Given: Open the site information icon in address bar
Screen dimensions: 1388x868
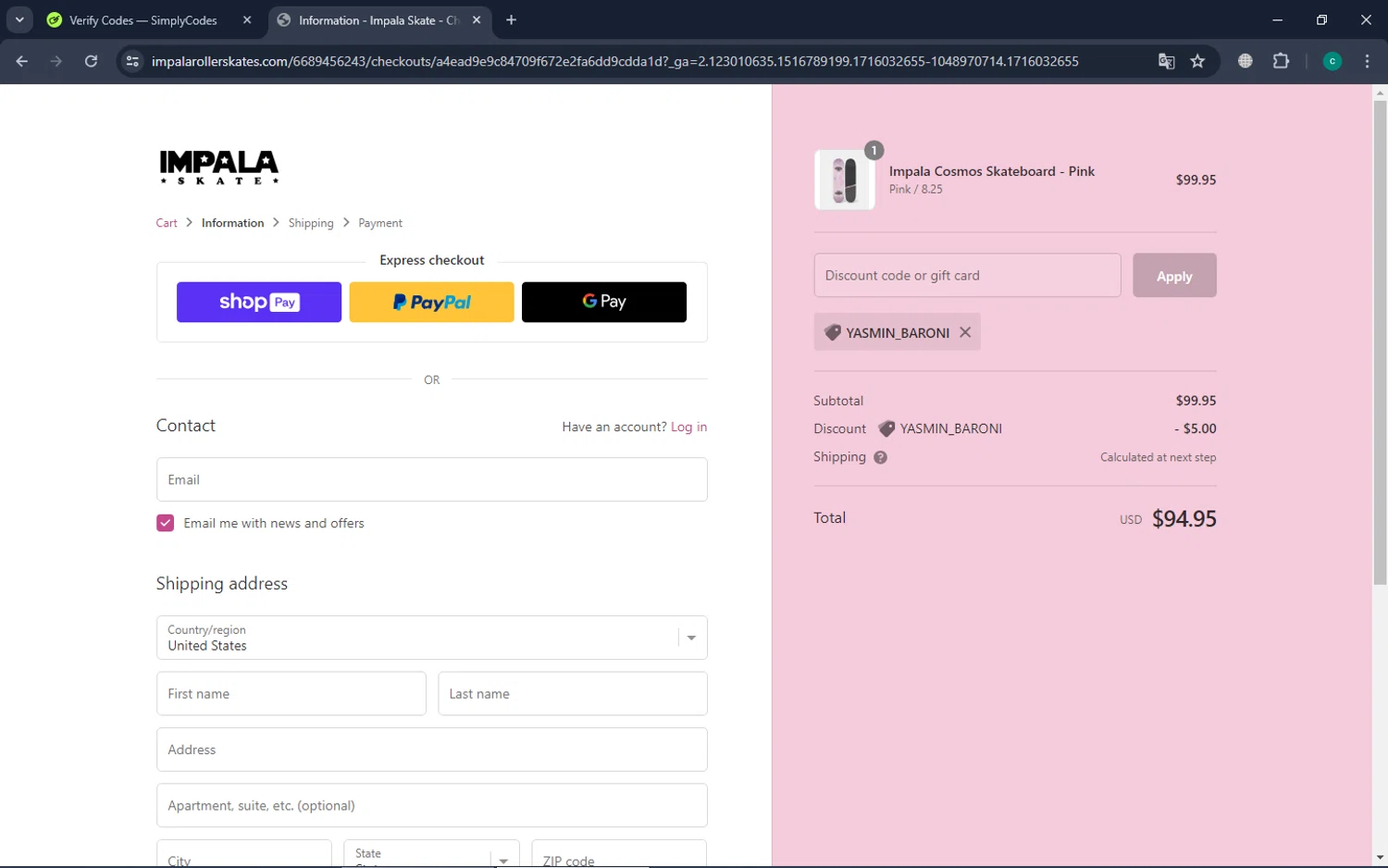Looking at the screenshot, I should click(132, 61).
